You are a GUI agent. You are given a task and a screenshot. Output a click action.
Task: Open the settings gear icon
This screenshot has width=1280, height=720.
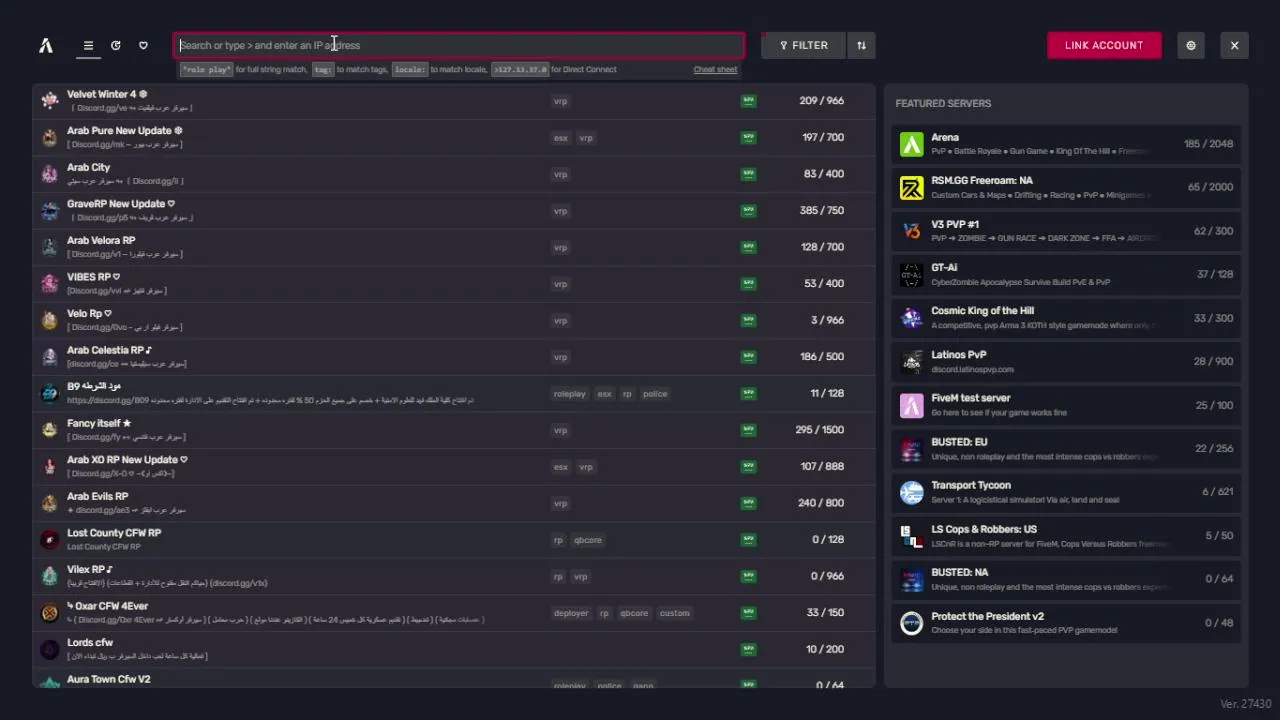point(1191,45)
